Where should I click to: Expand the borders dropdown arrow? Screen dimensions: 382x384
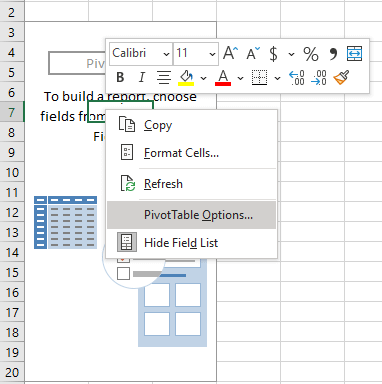pos(277,78)
